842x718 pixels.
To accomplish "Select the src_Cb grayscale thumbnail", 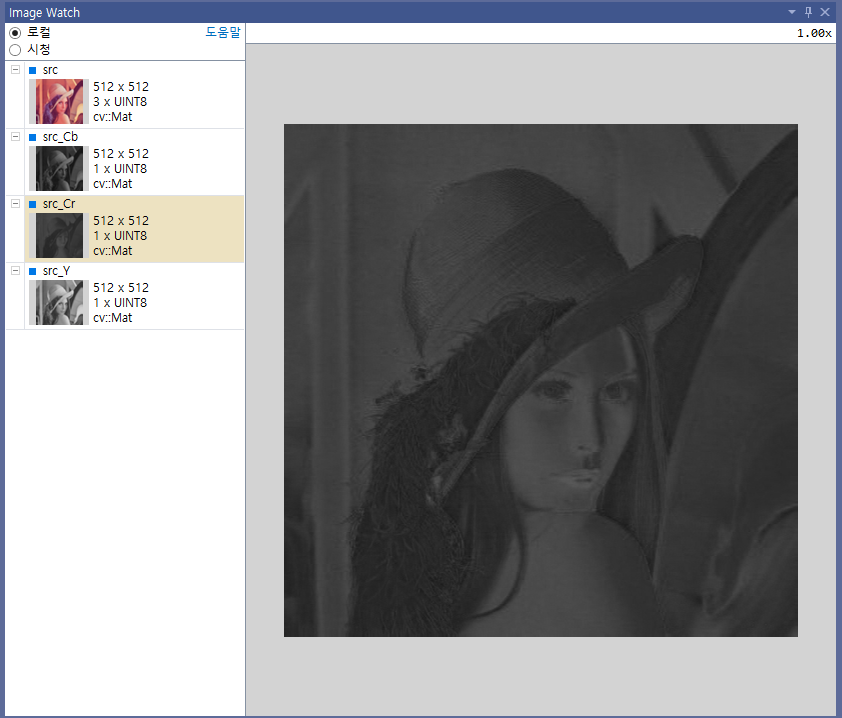I will coord(59,169).
